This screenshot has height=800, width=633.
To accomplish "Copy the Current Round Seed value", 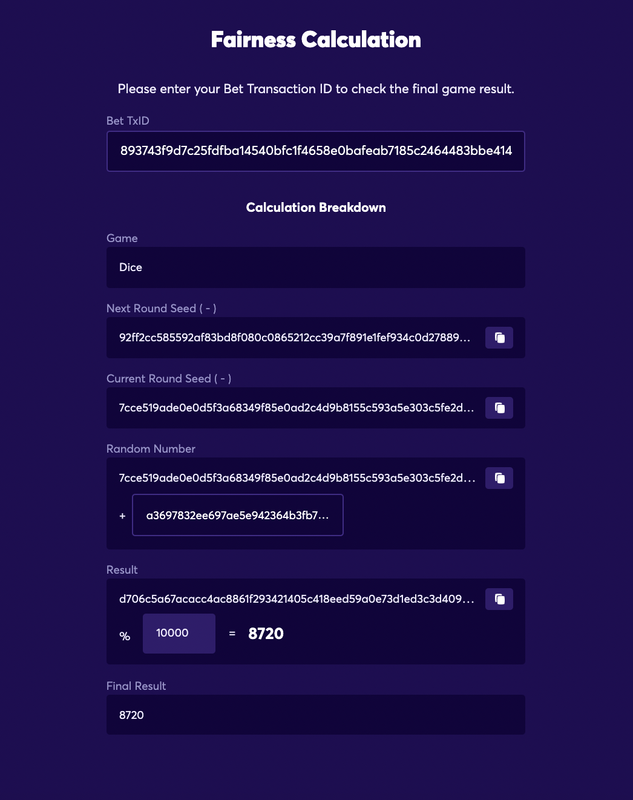I will click(x=499, y=408).
